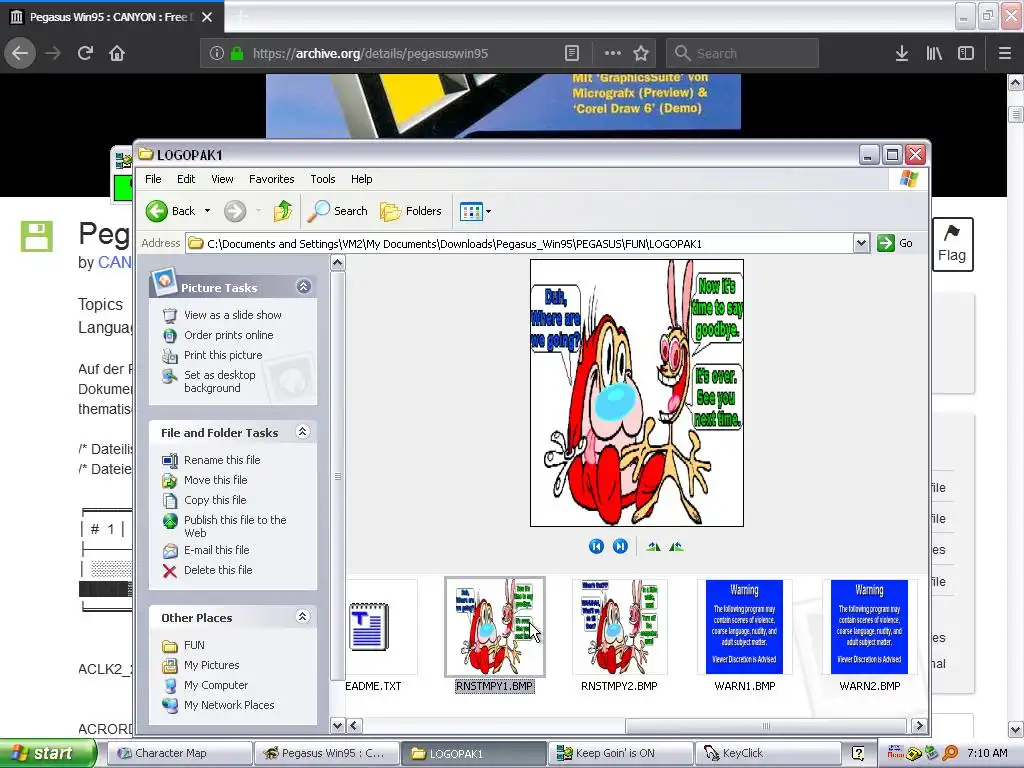This screenshot has height=768, width=1024.
Task: Click filmstrip scroll left arrow
Action: pos(354,726)
